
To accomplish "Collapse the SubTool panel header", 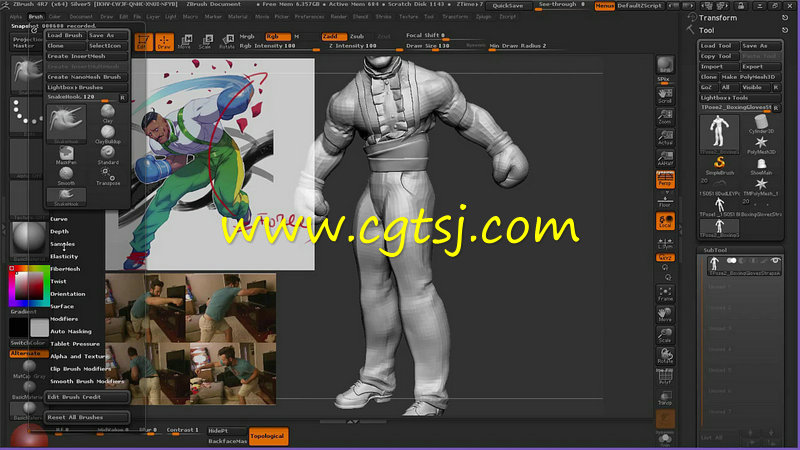I will tap(715, 250).
